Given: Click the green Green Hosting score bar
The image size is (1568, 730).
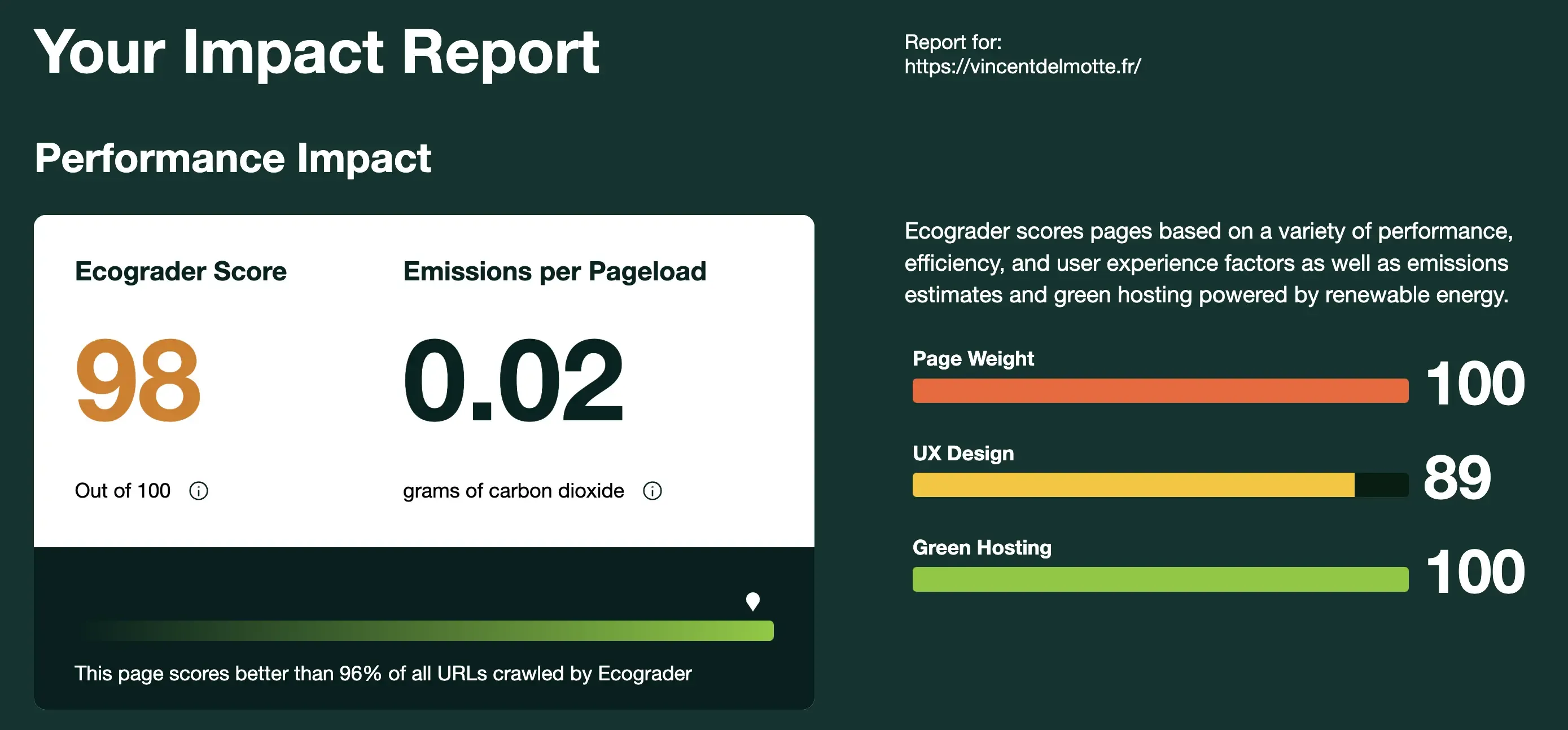Looking at the screenshot, I should point(1160,579).
